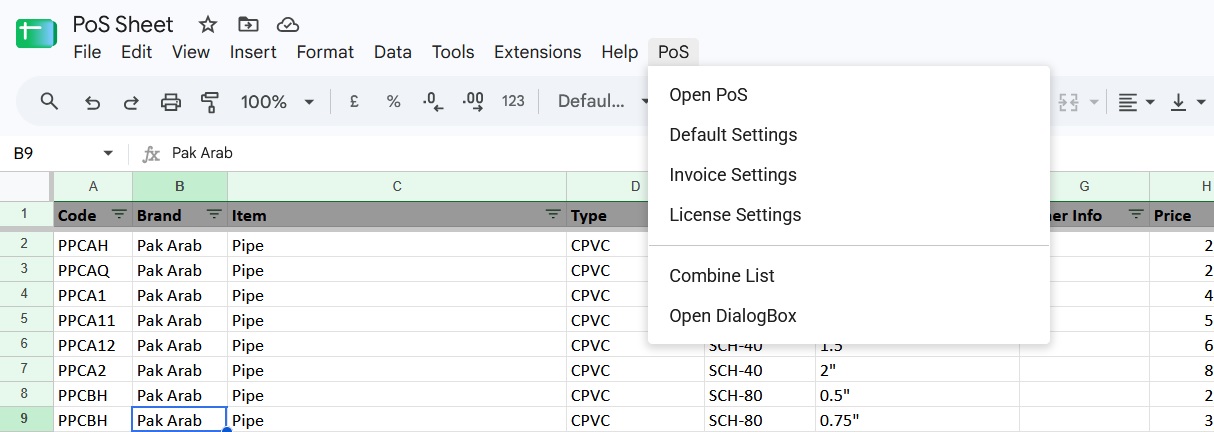
Task: Open the search menus magnifier
Action: (49, 101)
